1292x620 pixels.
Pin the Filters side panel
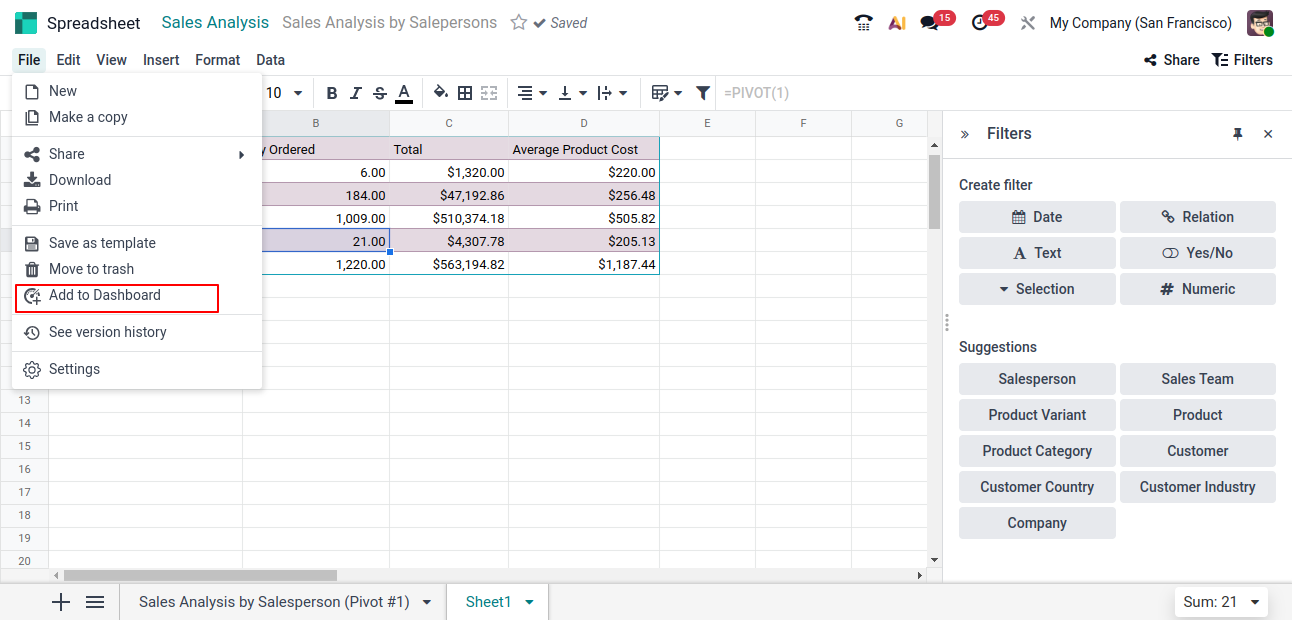(x=1238, y=134)
